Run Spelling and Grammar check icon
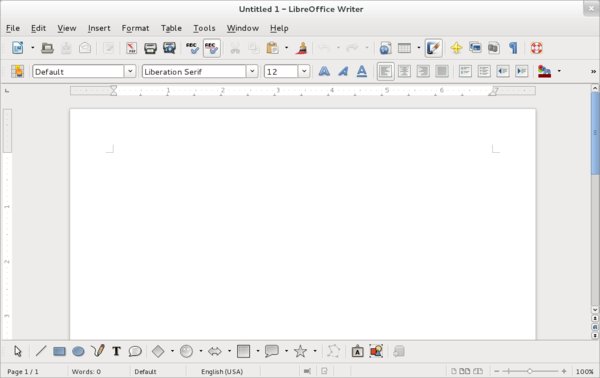Screen dimensions: 600x378 click(x=192, y=48)
